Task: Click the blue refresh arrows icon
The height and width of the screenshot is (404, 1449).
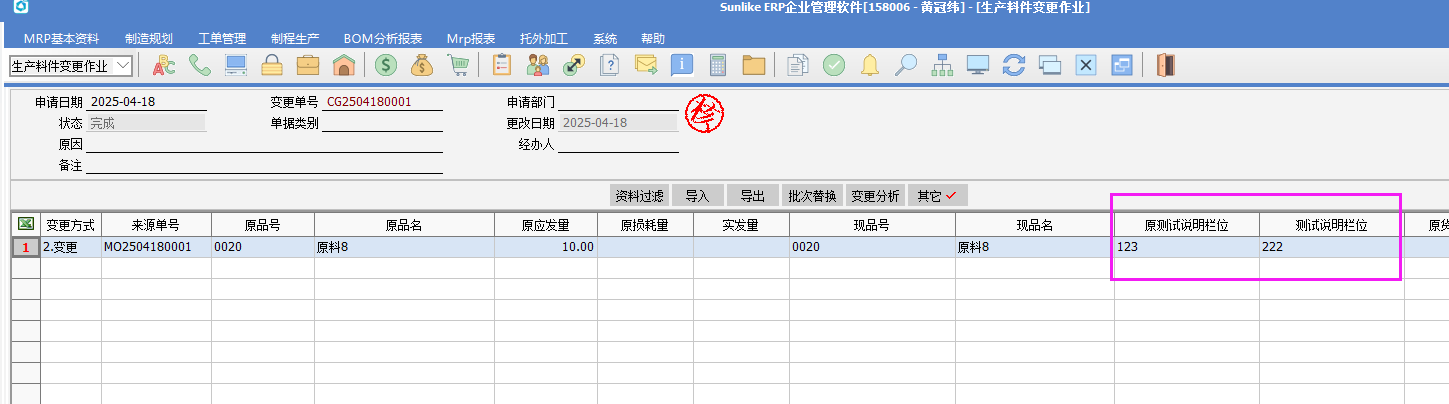Action: click(1014, 66)
